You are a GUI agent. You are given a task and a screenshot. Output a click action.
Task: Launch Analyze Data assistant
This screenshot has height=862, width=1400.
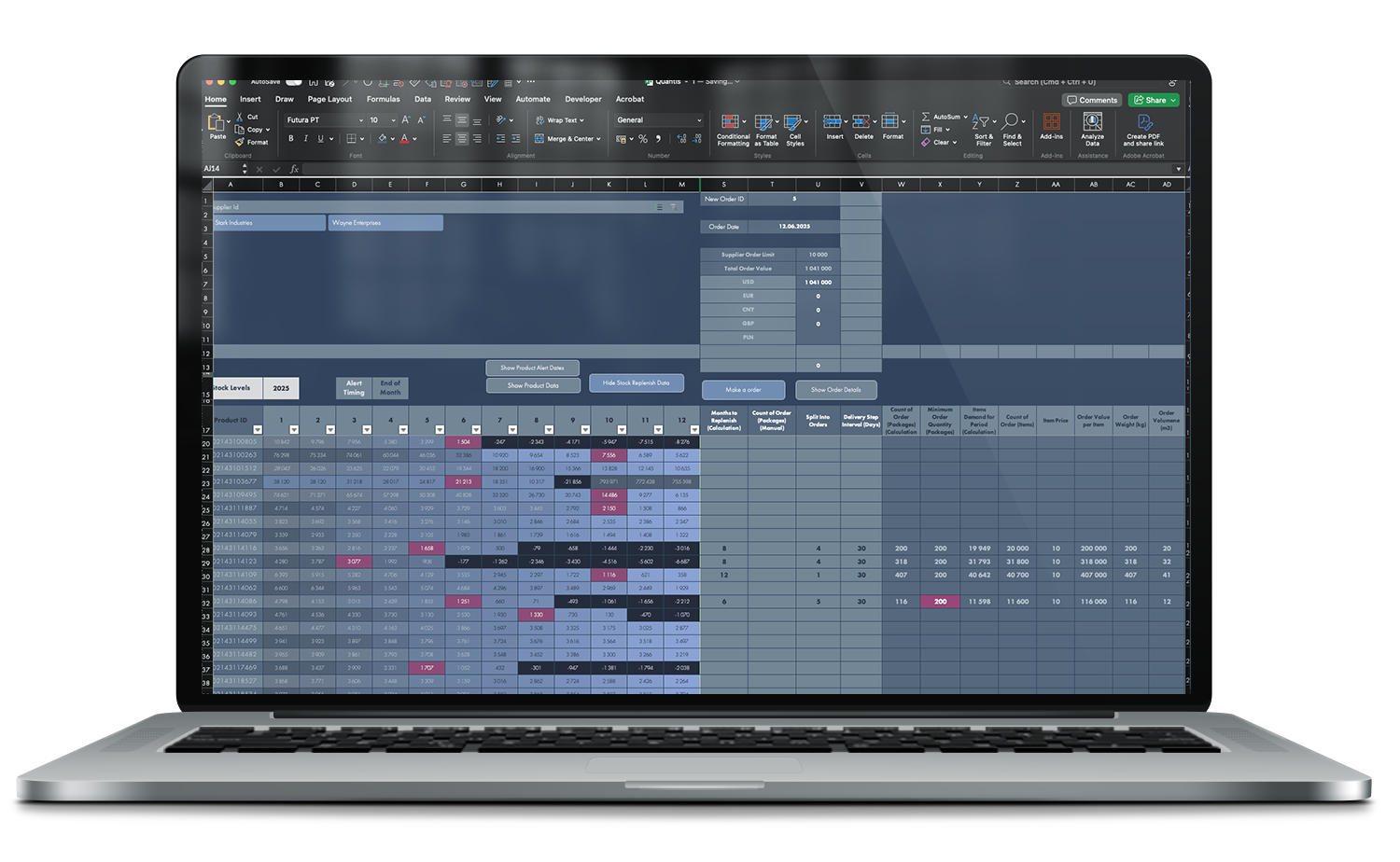pyautogui.click(x=1092, y=129)
